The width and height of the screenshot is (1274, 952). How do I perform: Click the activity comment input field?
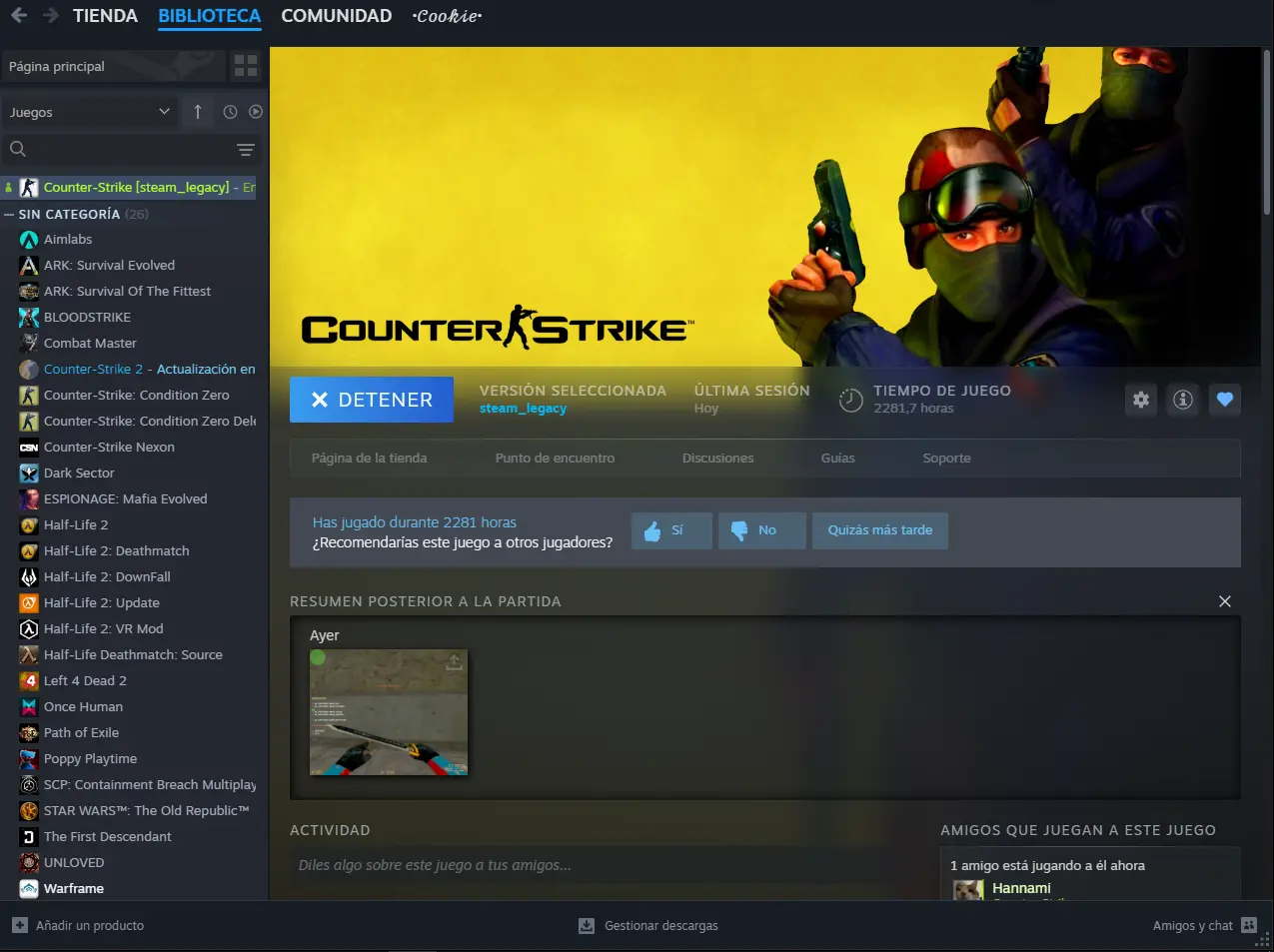[x=606, y=865]
